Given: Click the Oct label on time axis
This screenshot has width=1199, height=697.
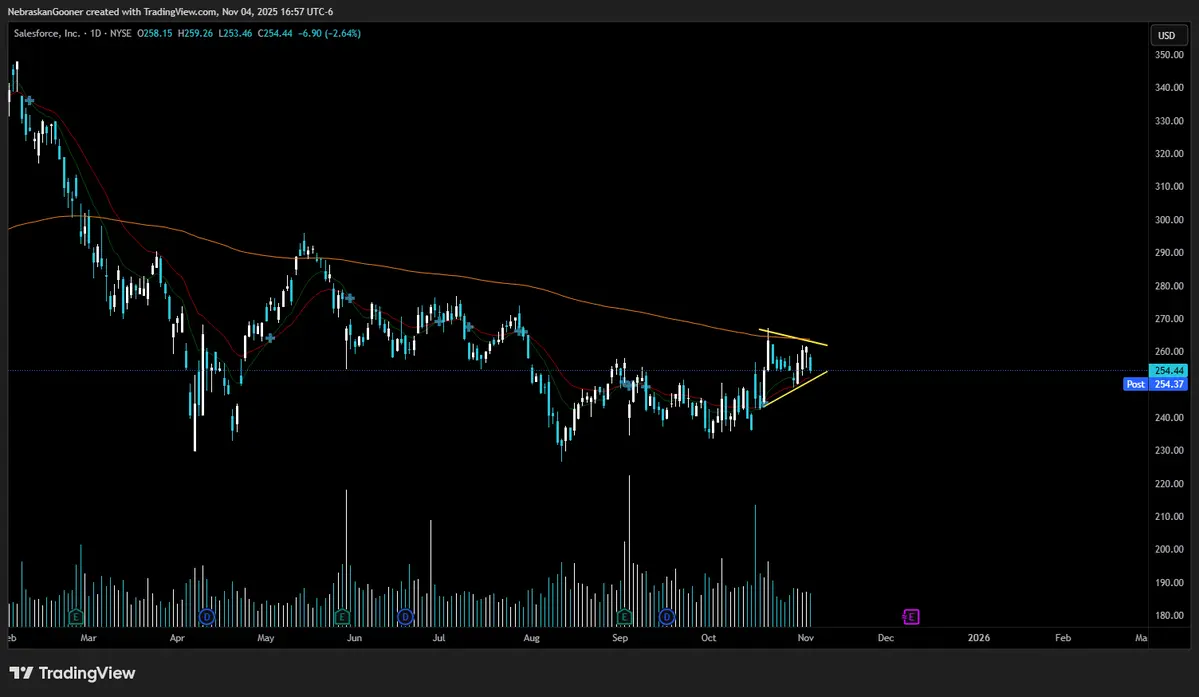Looking at the screenshot, I should pyautogui.click(x=709, y=638).
